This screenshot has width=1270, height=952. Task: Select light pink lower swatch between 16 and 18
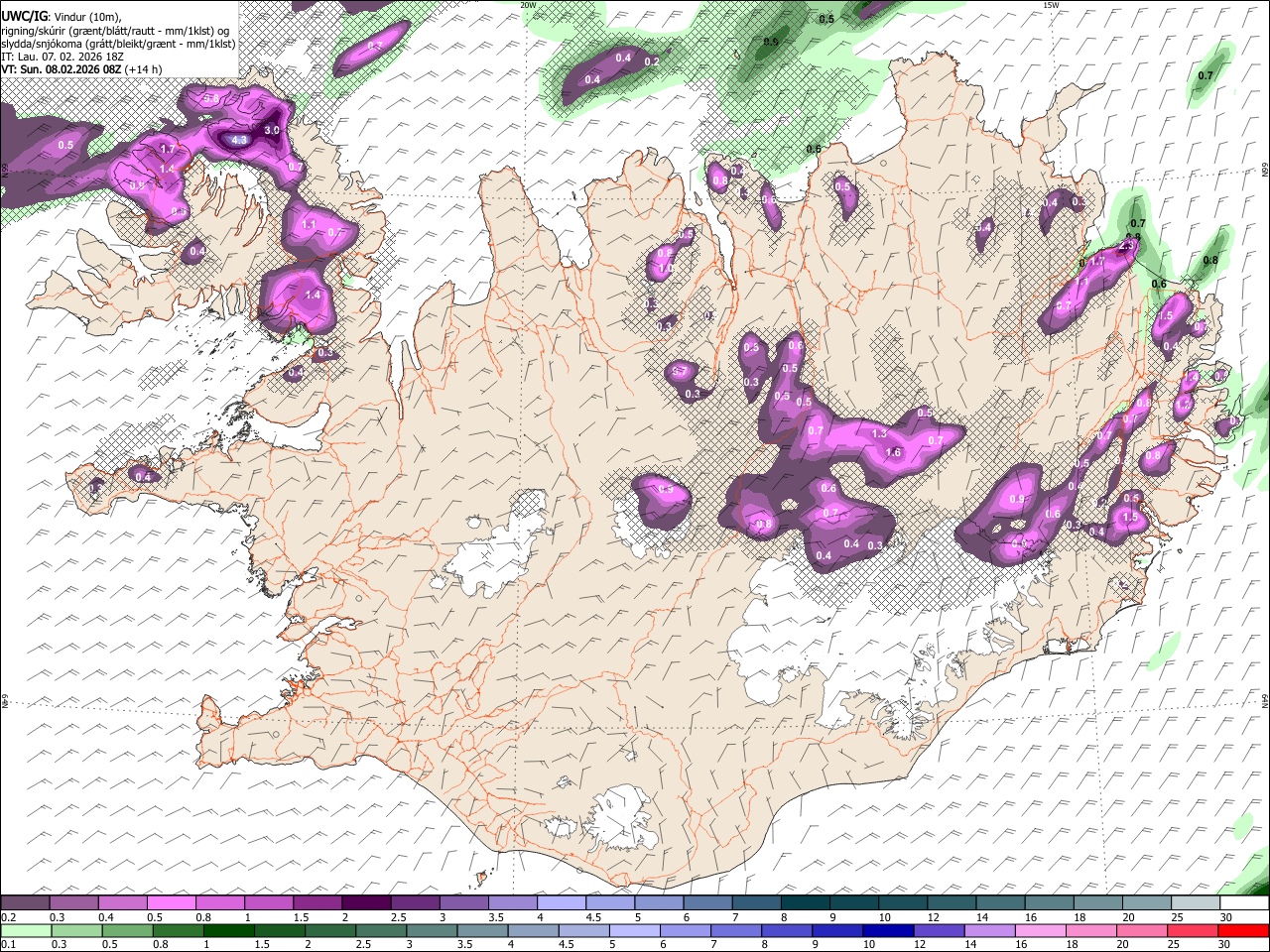[1039, 930]
